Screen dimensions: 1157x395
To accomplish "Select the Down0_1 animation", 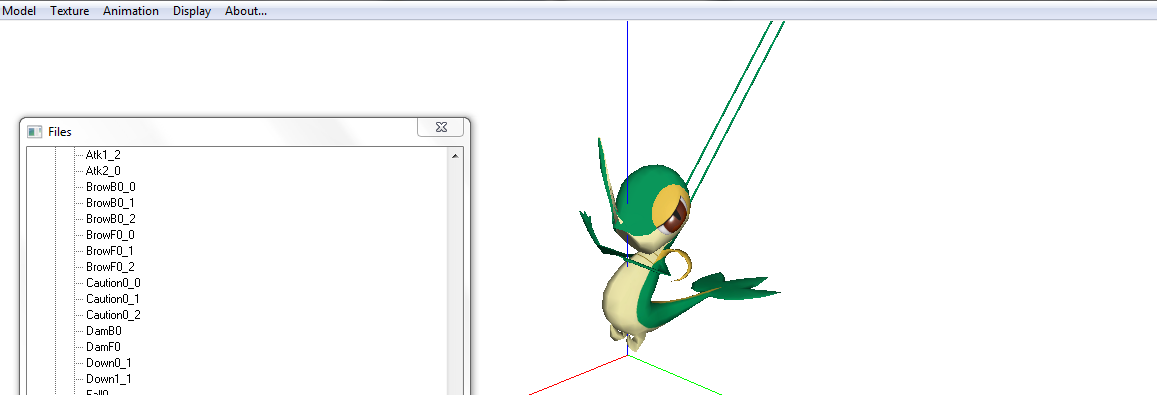I will tap(108, 363).
